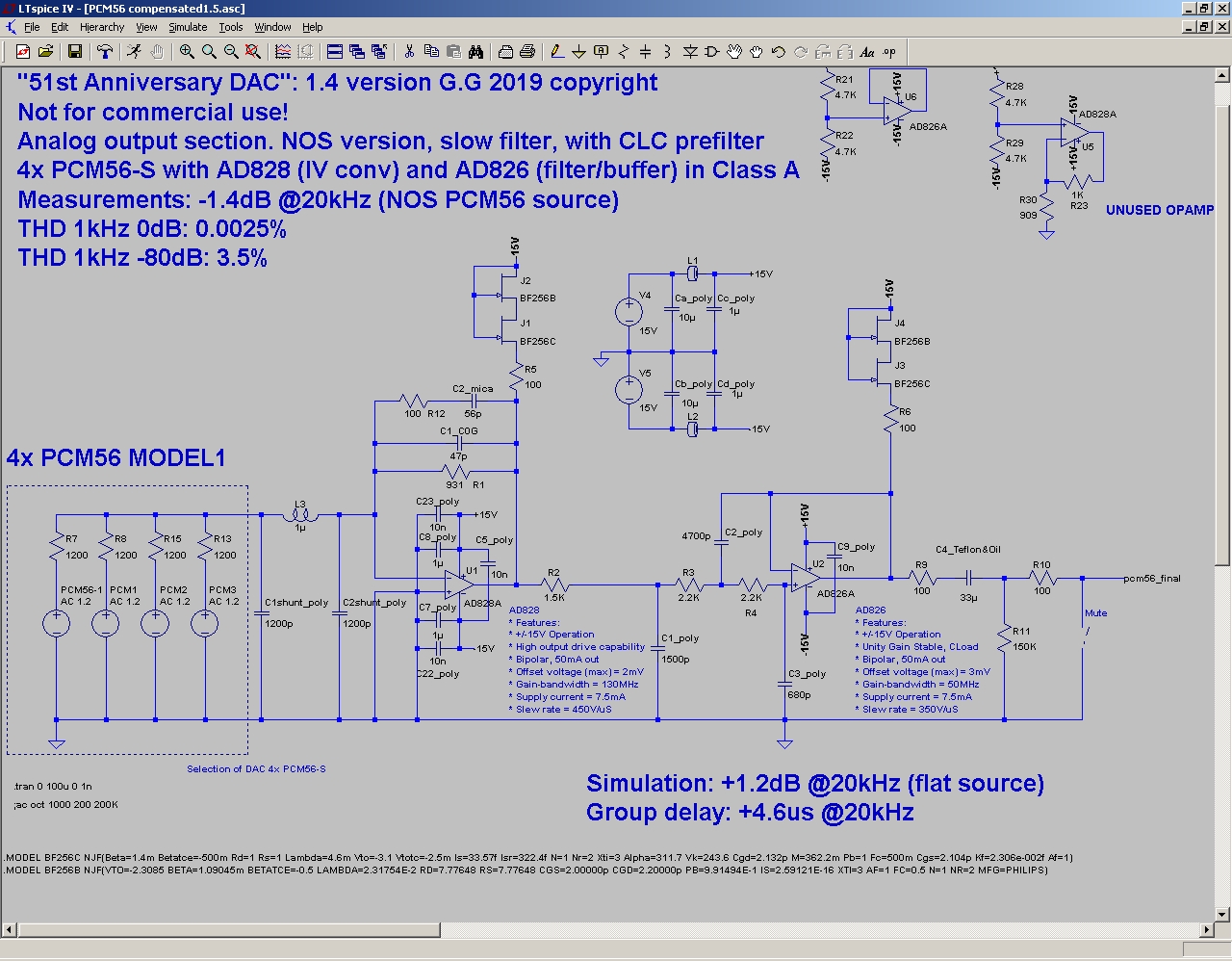1232x961 pixels.
Task: Click the New Schematic toolbar icon
Action: tap(22, 51)
